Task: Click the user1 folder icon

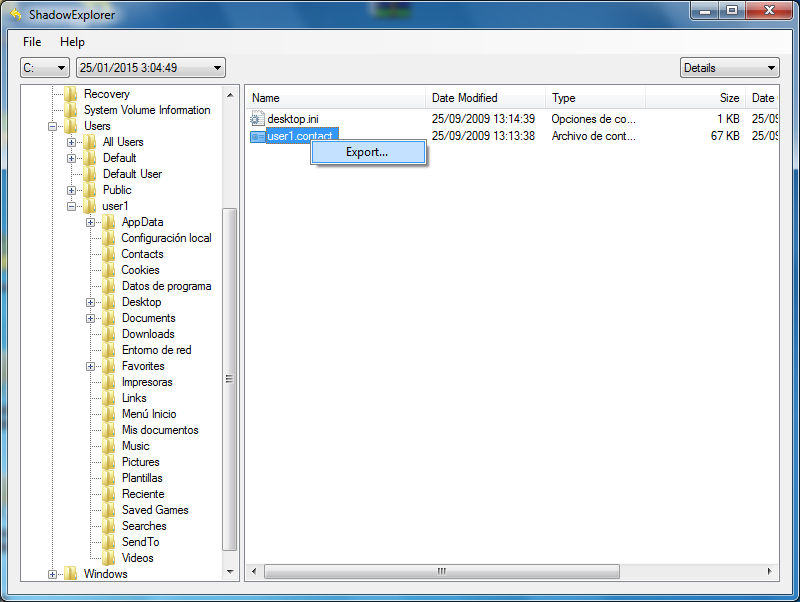Action: (x=89, y=206)
